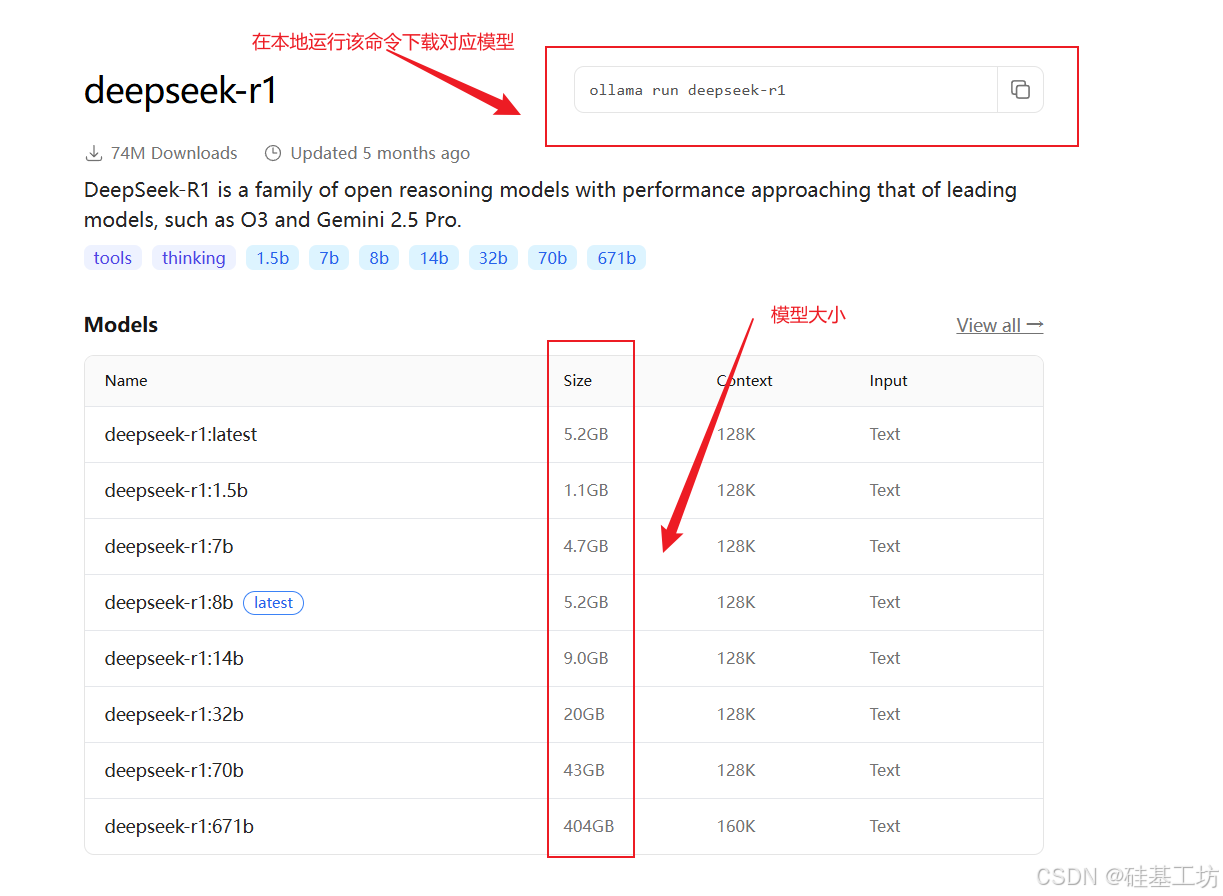Click the Size column header

578,381
